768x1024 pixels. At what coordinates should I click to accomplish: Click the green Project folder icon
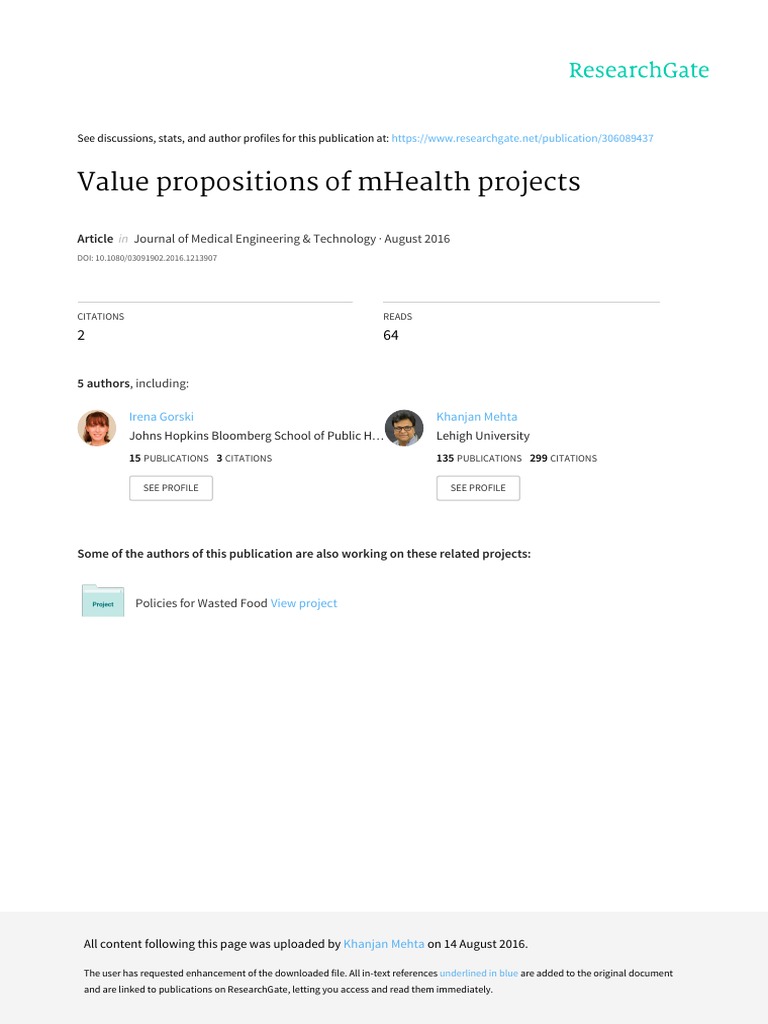(x=102, y=601)
